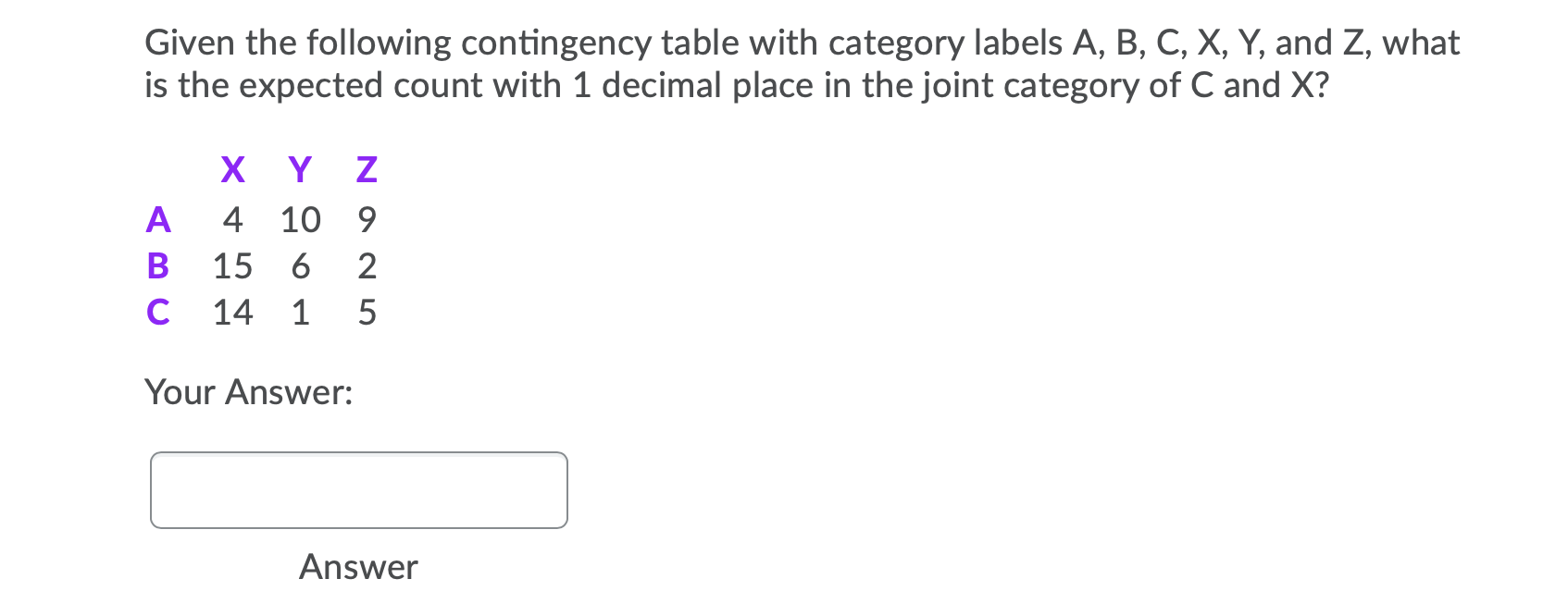
Task: Click the purple row label A
Action: [158, 219]
